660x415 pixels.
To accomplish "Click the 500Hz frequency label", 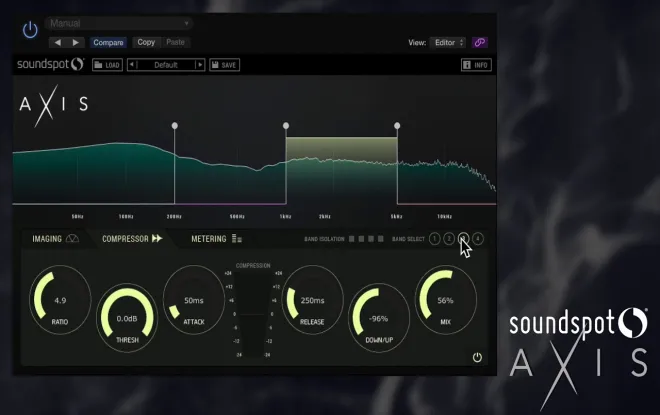I will (x=237, y=216).
